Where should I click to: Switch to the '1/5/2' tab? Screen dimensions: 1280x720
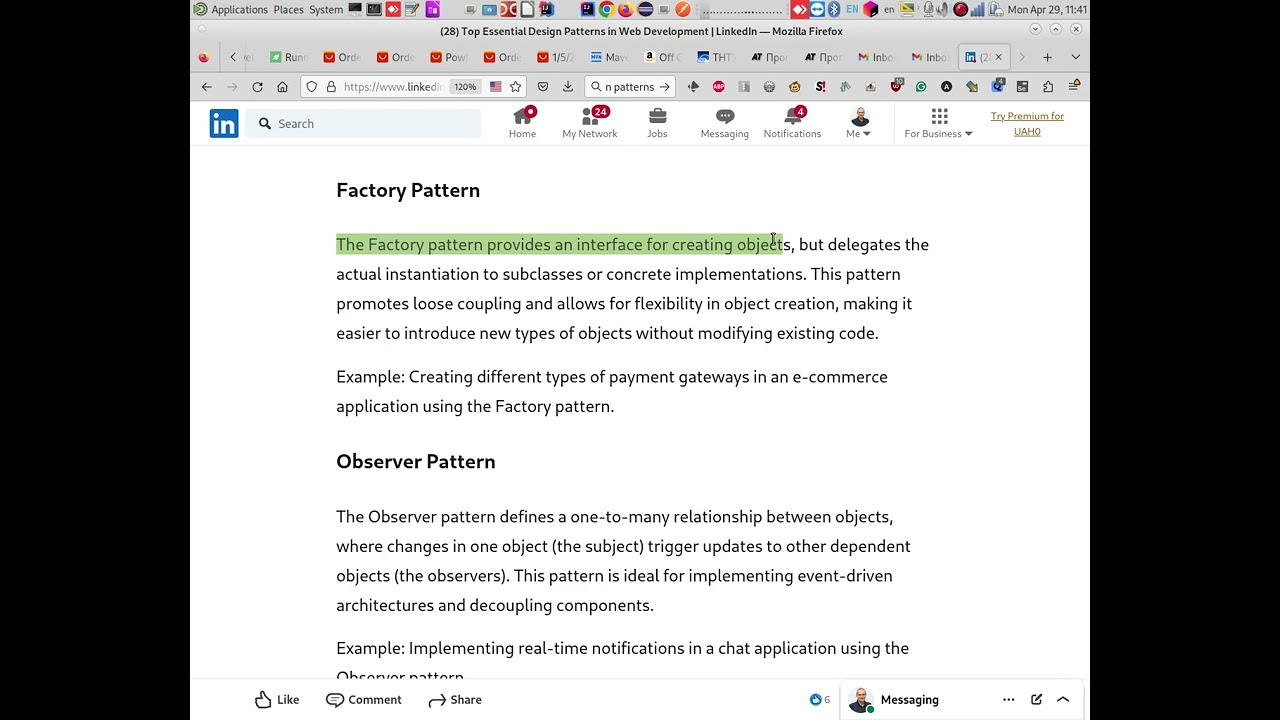(556, 57)
